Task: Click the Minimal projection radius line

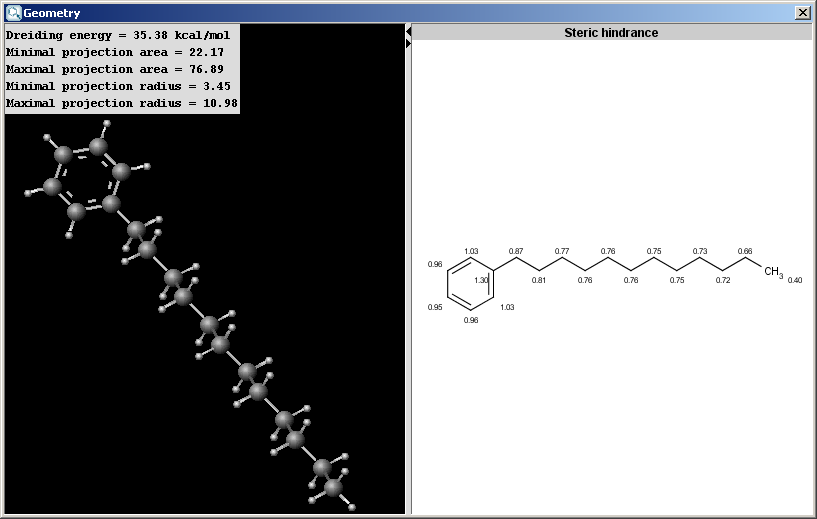Action: (118, 86)
